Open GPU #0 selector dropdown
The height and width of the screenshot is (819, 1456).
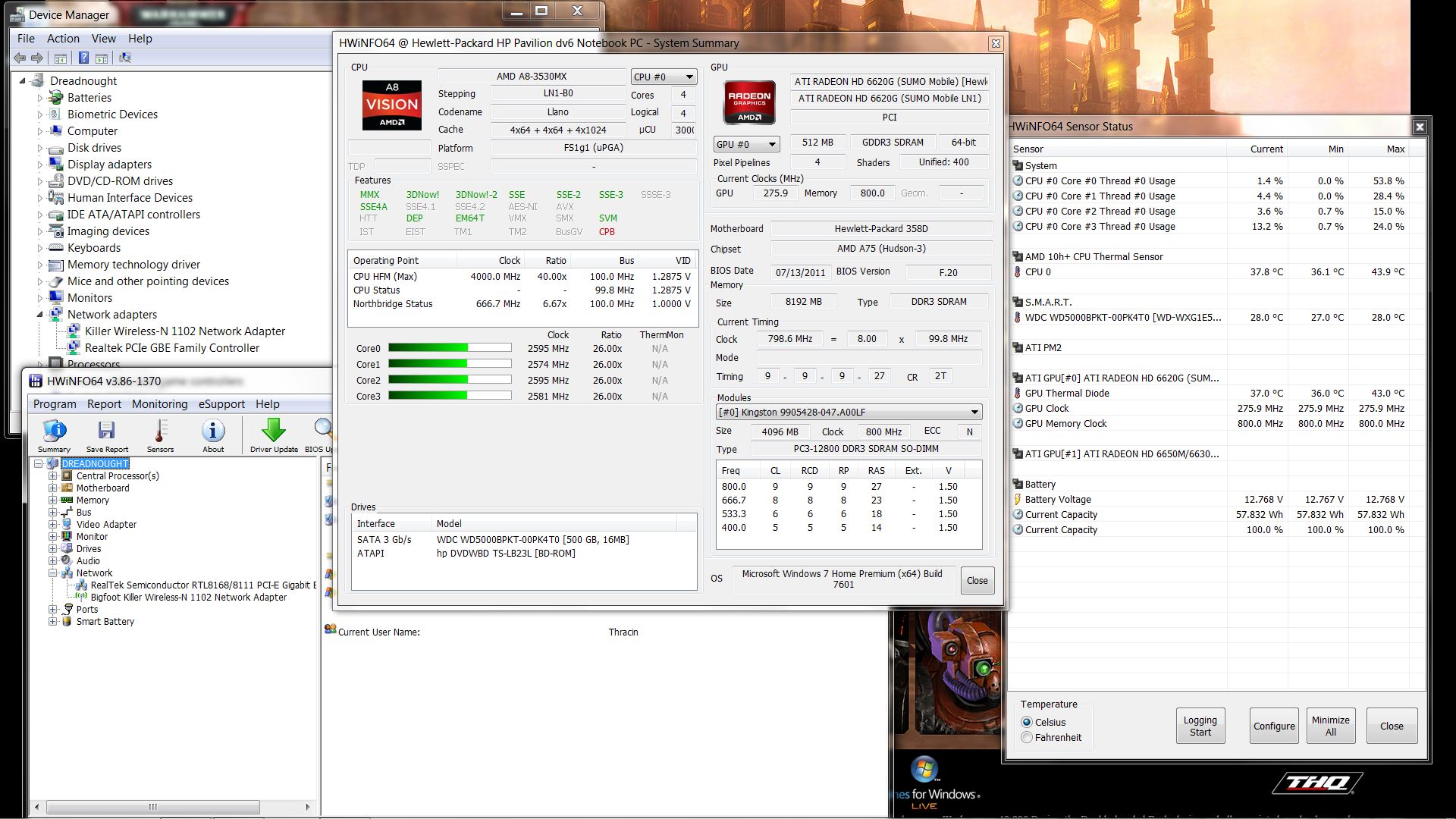click(x=746, y=144)
